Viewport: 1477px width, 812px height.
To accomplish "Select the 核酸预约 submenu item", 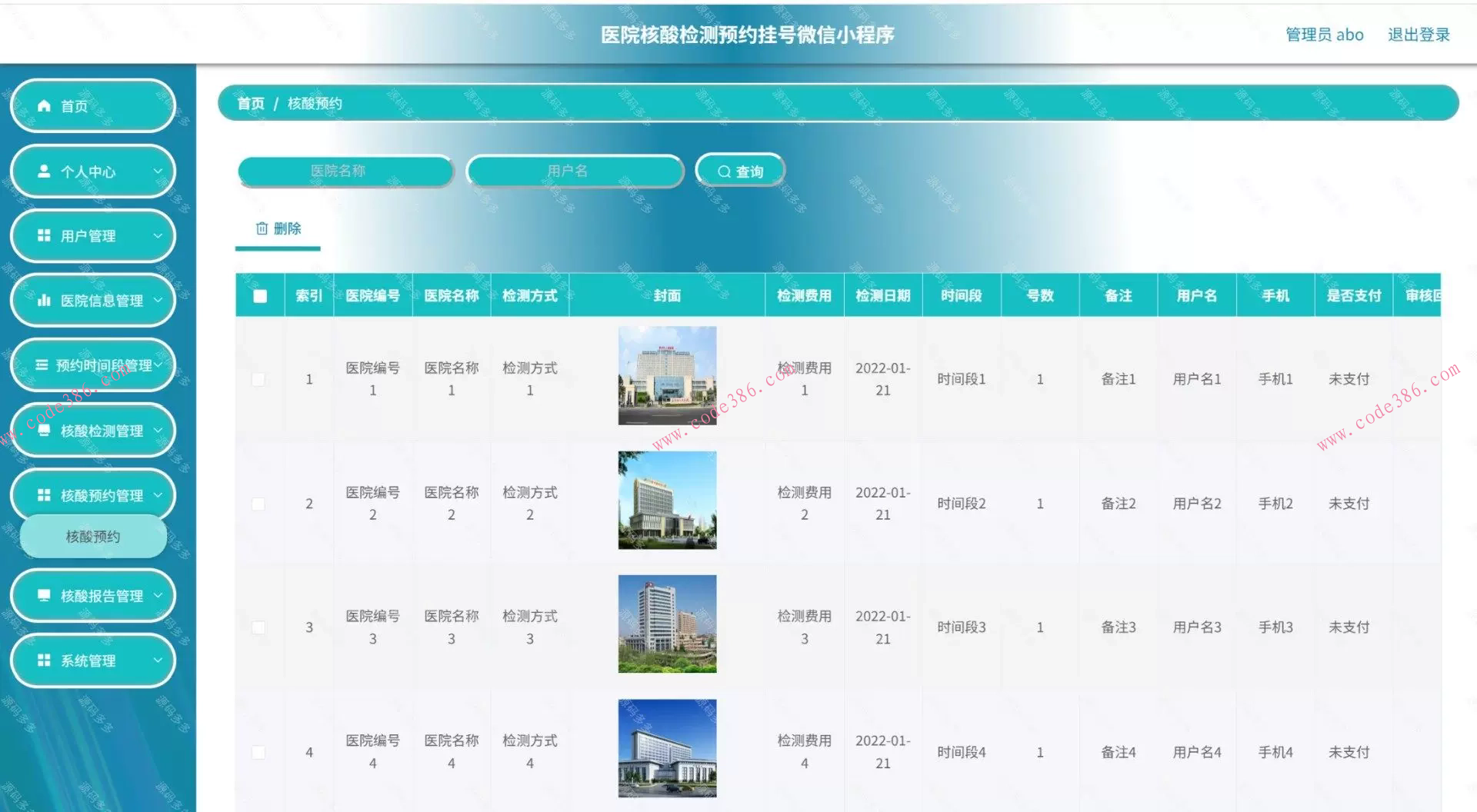I will point(93,537).
